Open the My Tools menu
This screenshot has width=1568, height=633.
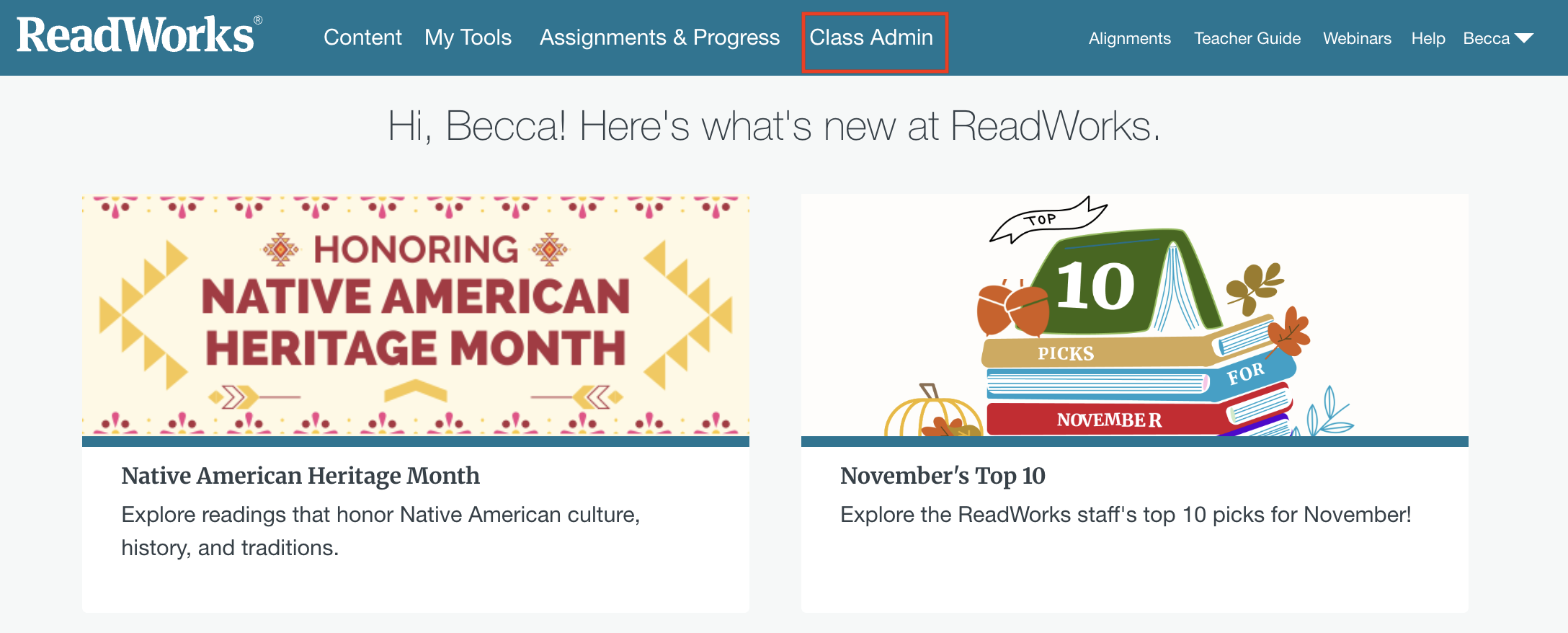[468, 37]
